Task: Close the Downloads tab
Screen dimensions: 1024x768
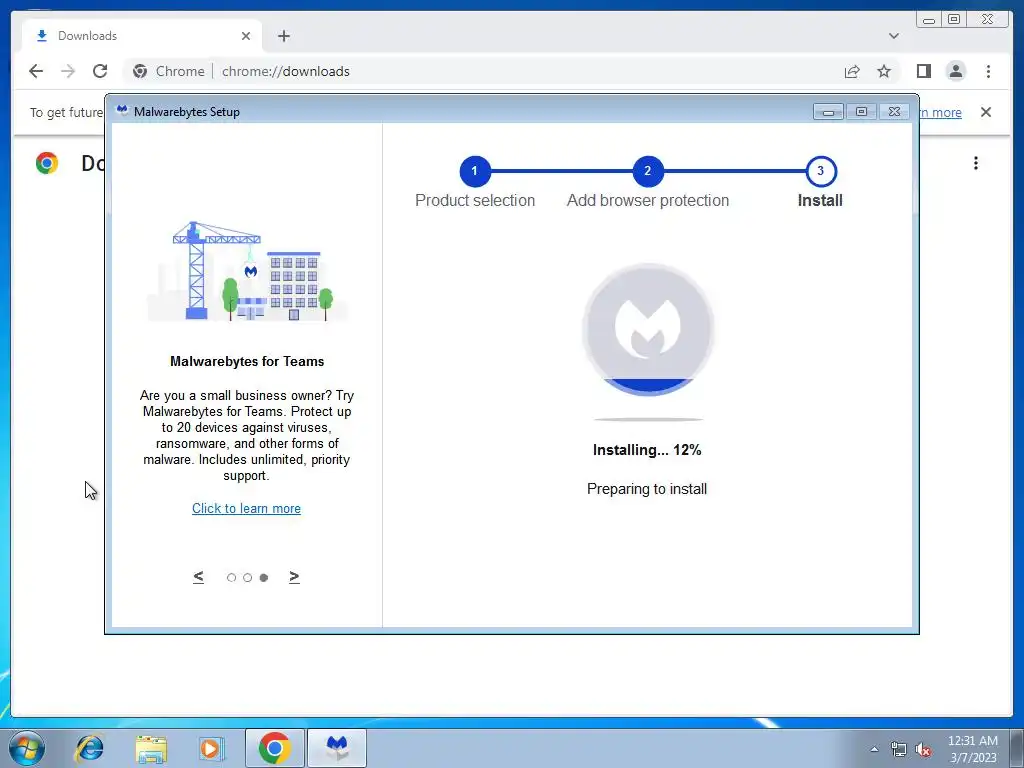Action: [246, 36]
